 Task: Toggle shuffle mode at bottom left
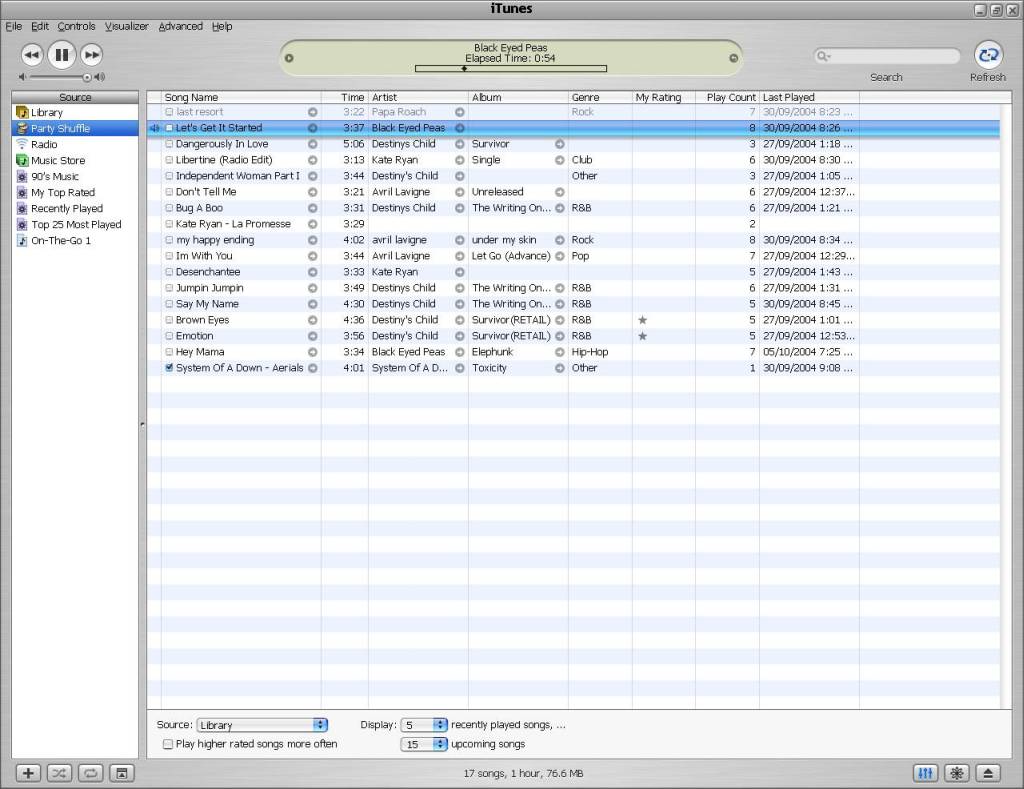[x=59, y=773]
